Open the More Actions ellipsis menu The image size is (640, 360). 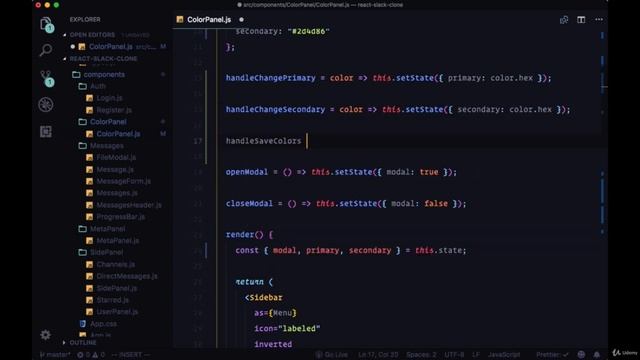[x=599, y=20]
